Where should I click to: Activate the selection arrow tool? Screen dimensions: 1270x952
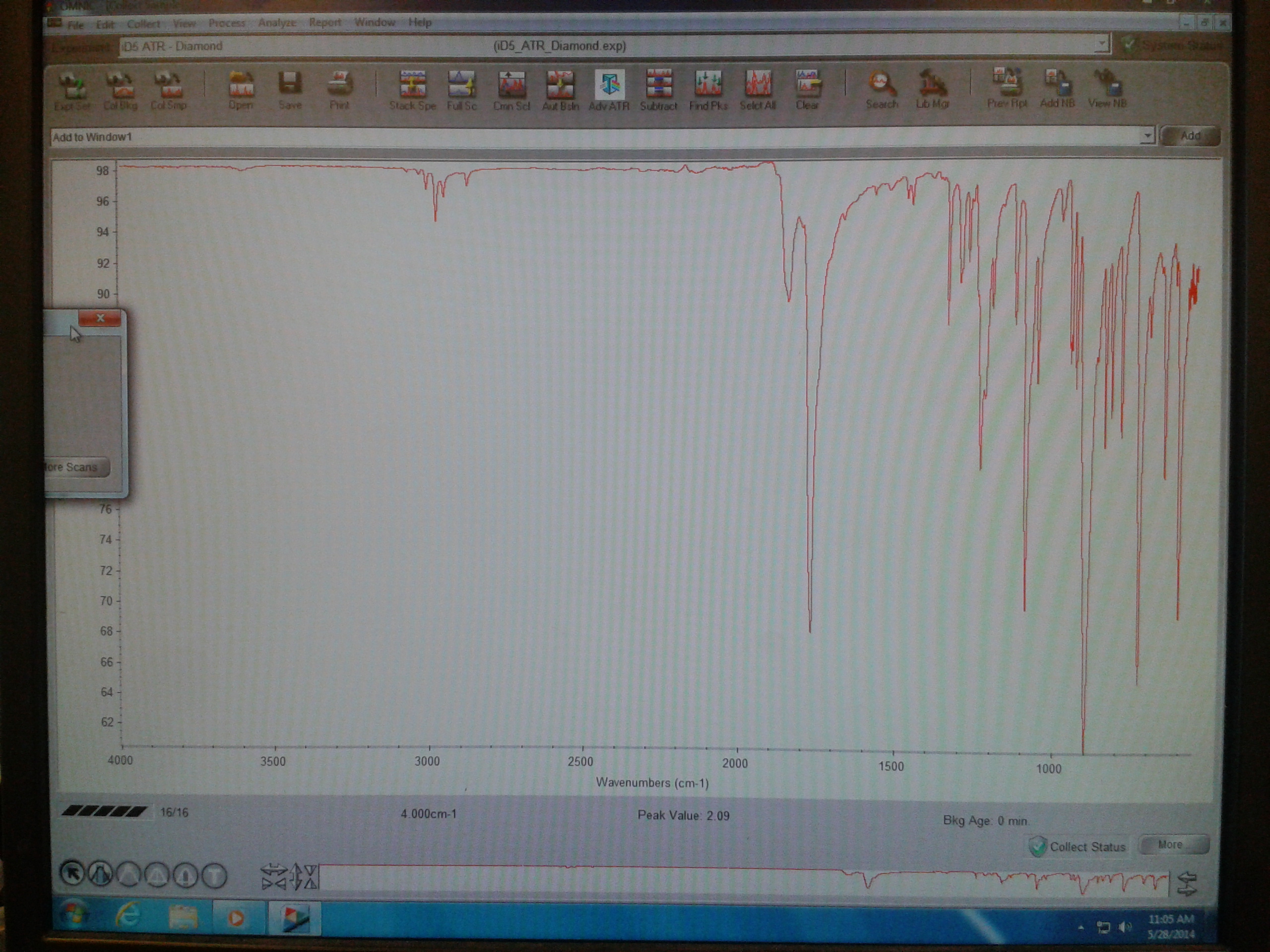pos(72,874)
